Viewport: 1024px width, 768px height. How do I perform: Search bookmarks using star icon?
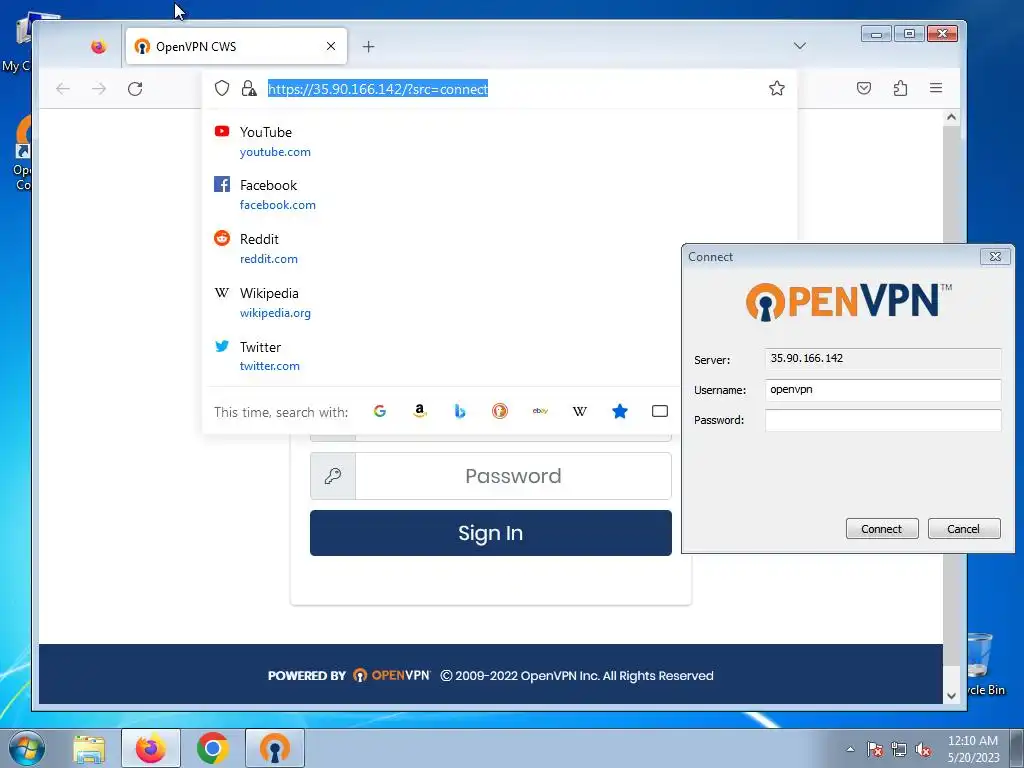[x=620, y=411]
